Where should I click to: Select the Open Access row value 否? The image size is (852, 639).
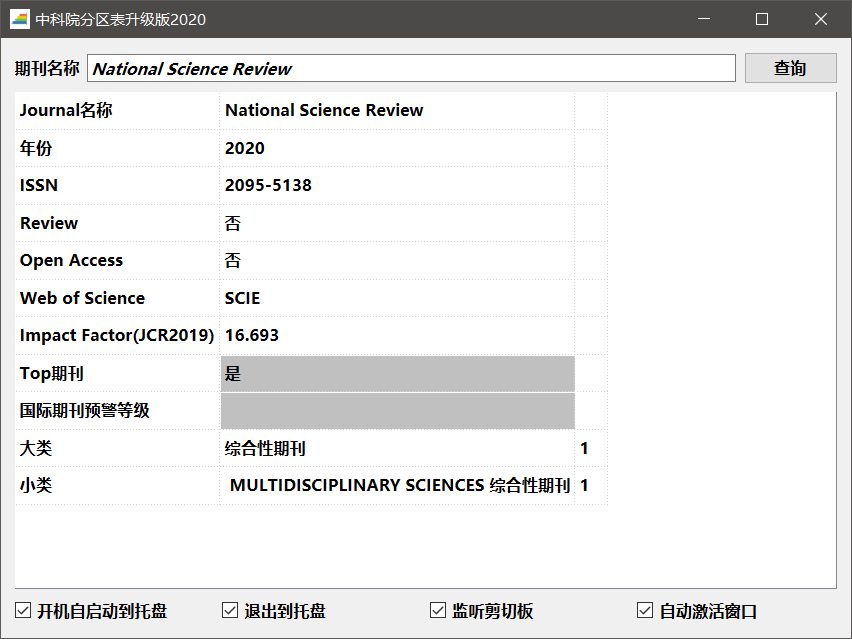coord(397,260)
